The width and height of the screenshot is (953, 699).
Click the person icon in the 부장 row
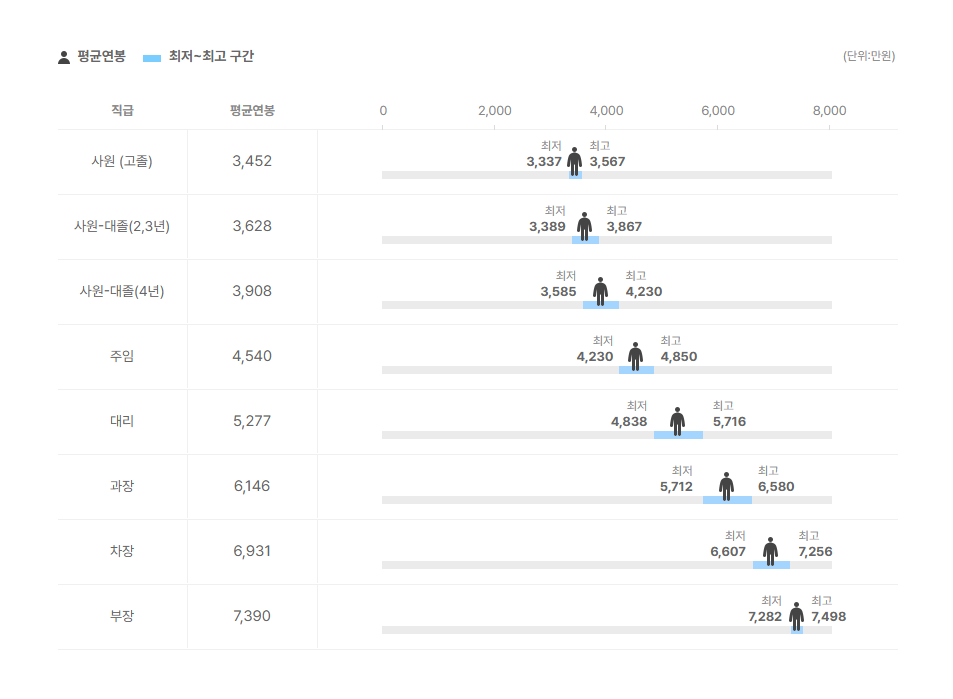click(x=796, y=616)
